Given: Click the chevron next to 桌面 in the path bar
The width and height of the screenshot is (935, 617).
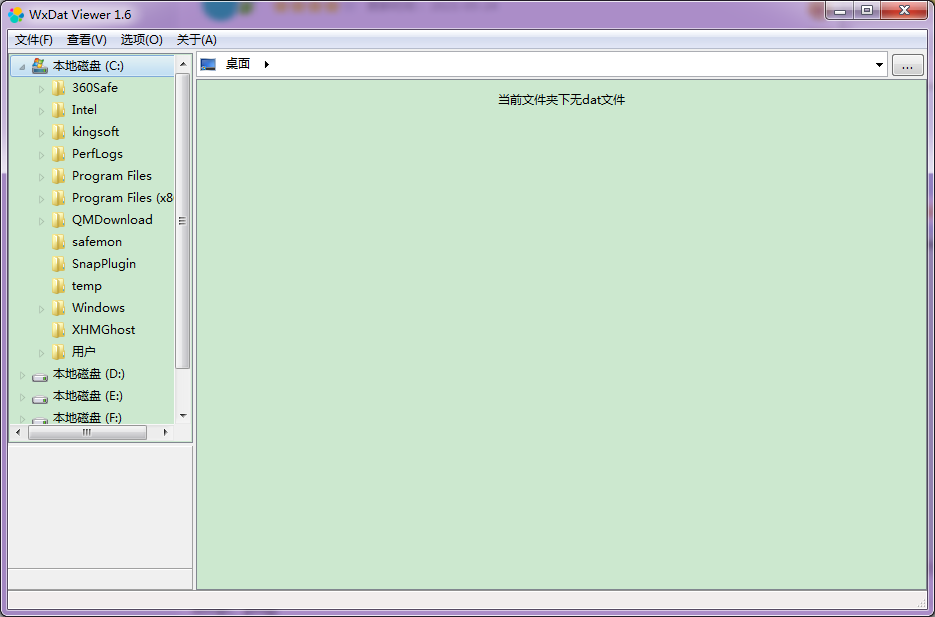Looking at the screenshot, I should 265,63.
